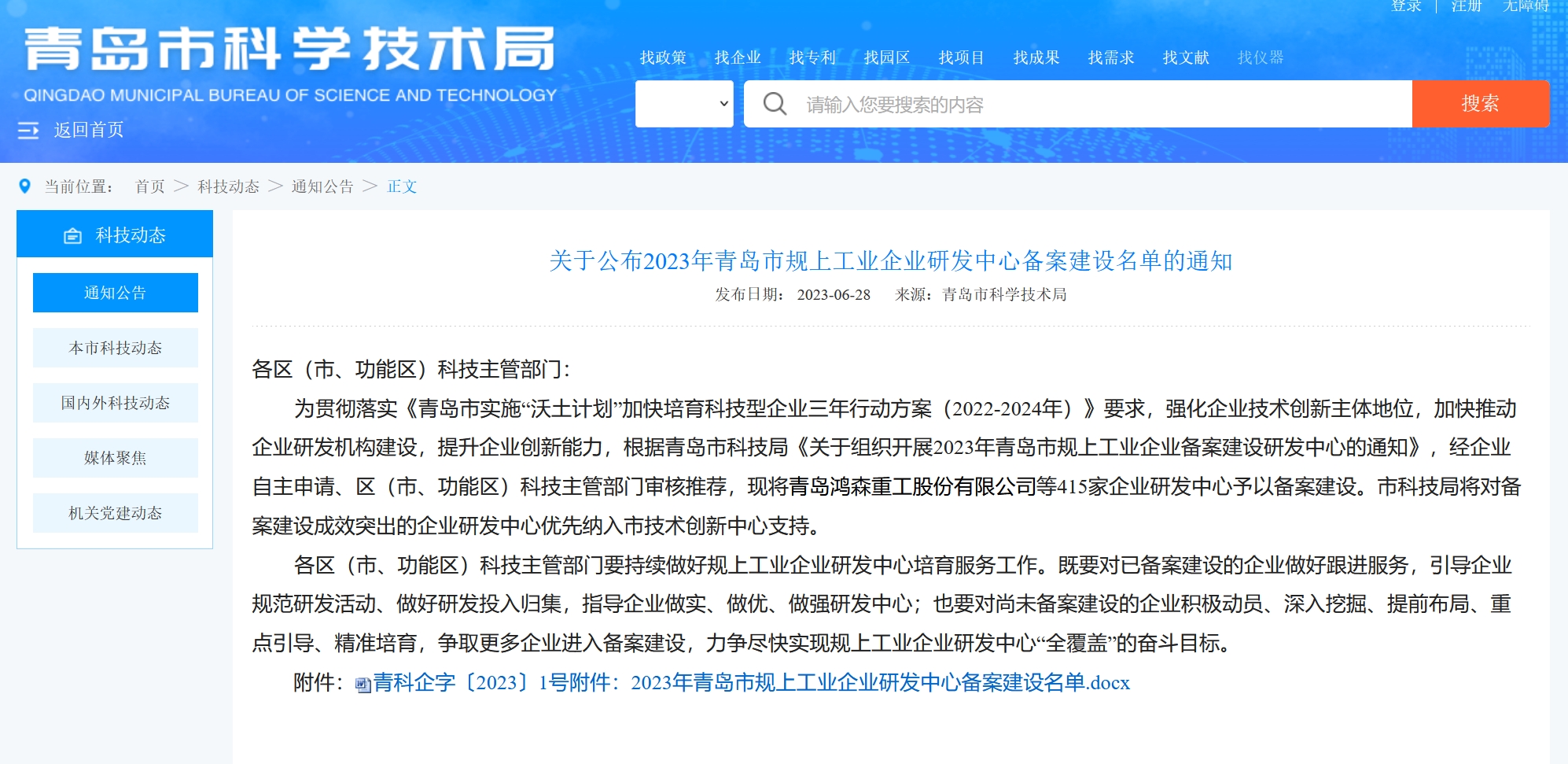Click the menu icon beside 返回首页
The image size is (1568, 764).
[x=28, y=131]
